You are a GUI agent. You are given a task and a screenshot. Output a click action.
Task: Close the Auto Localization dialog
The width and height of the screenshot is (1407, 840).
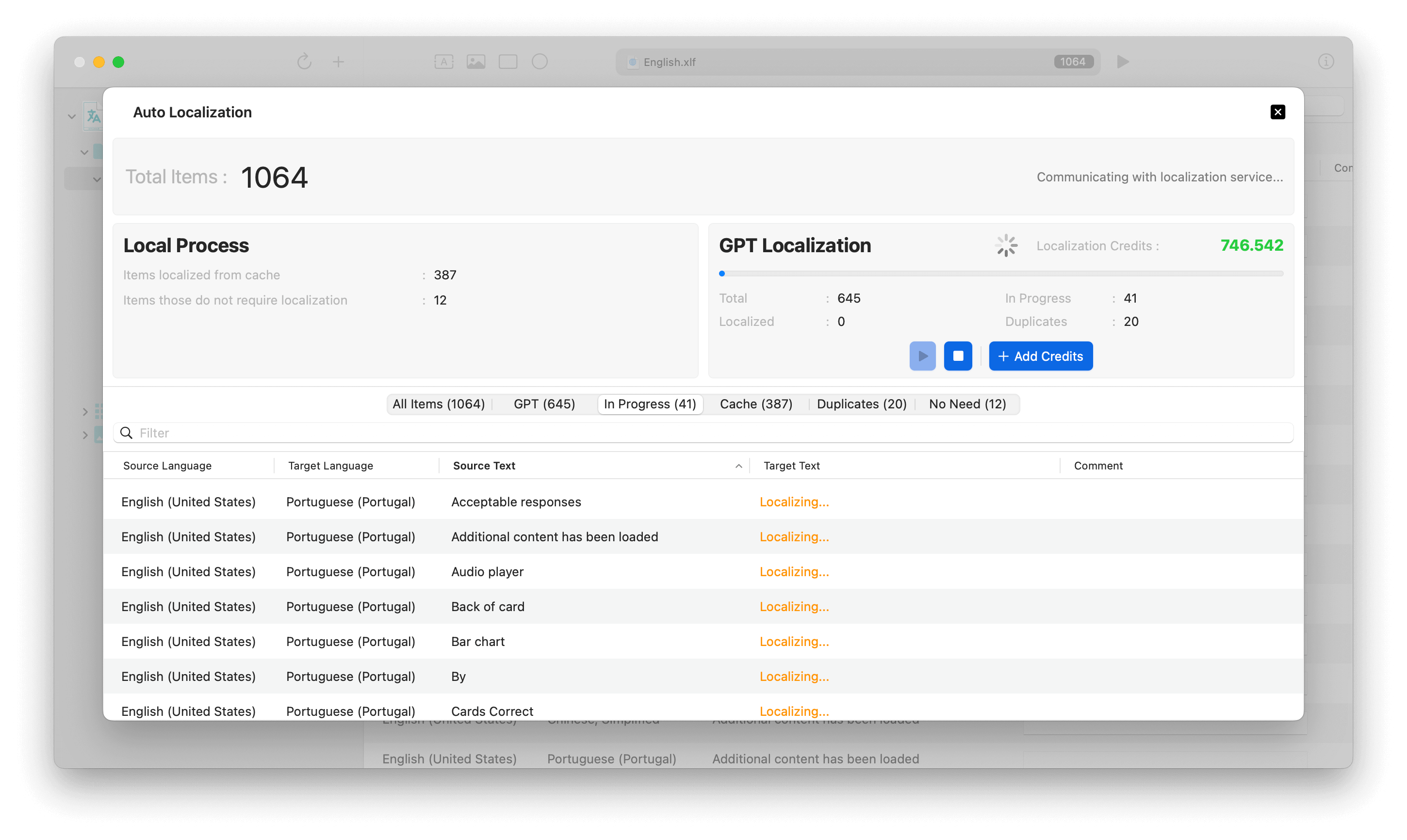click(x=1277, y=112)
